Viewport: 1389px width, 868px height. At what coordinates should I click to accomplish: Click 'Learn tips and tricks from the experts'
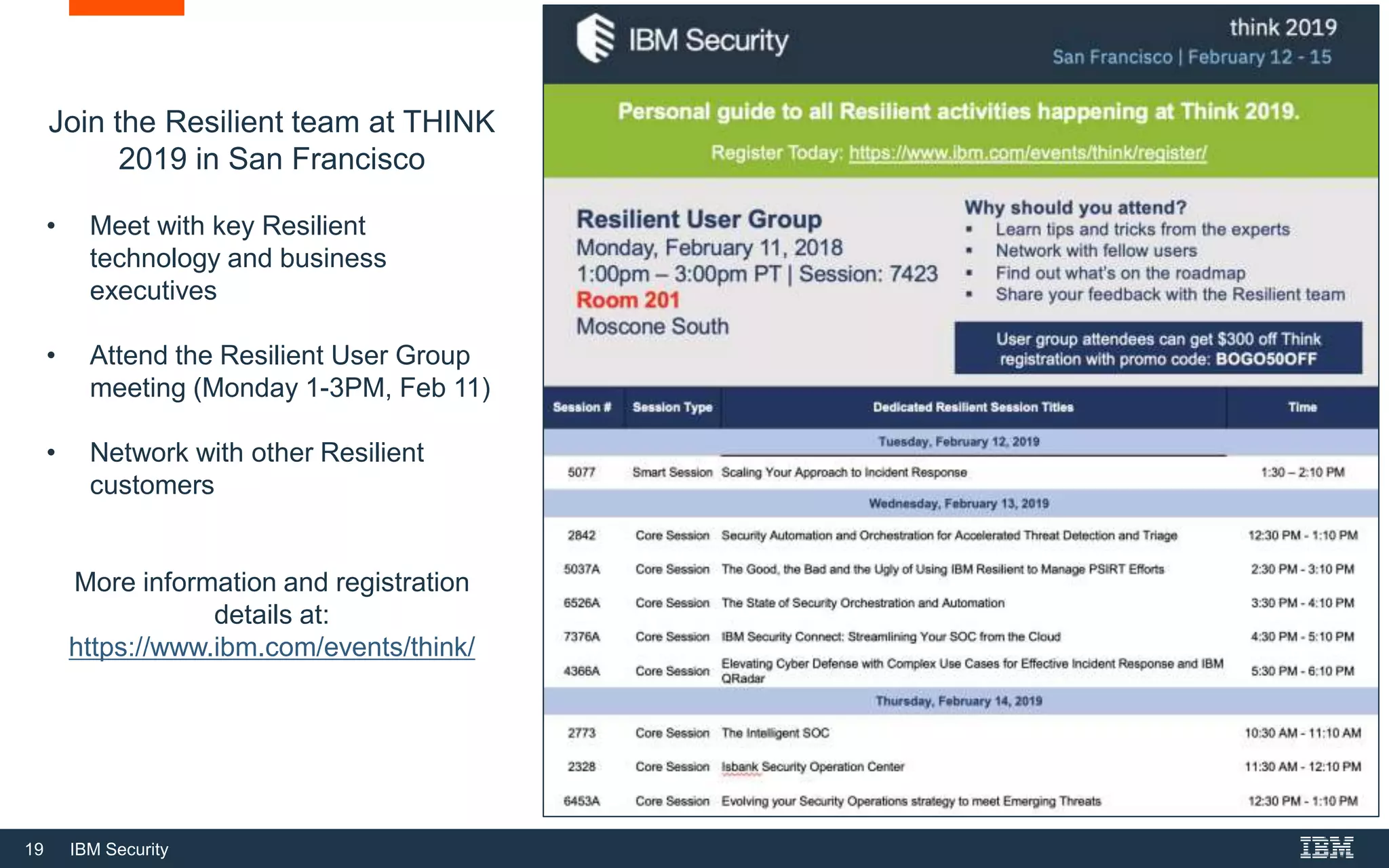[x=1143, y=230]
